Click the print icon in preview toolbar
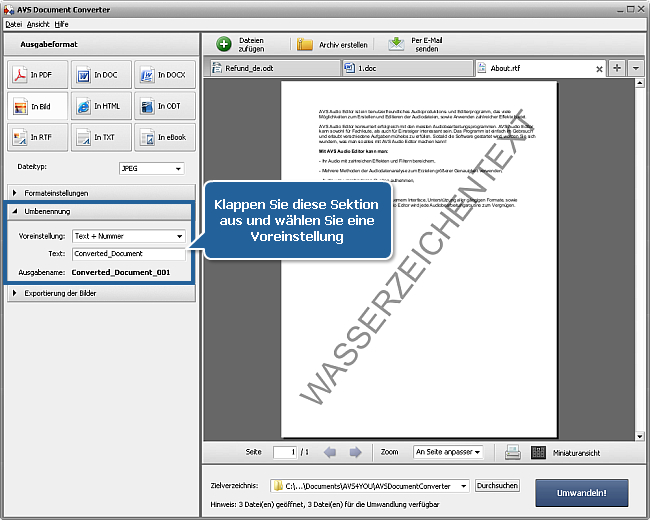The image size is (650, 520). click(x=513, y=452)
